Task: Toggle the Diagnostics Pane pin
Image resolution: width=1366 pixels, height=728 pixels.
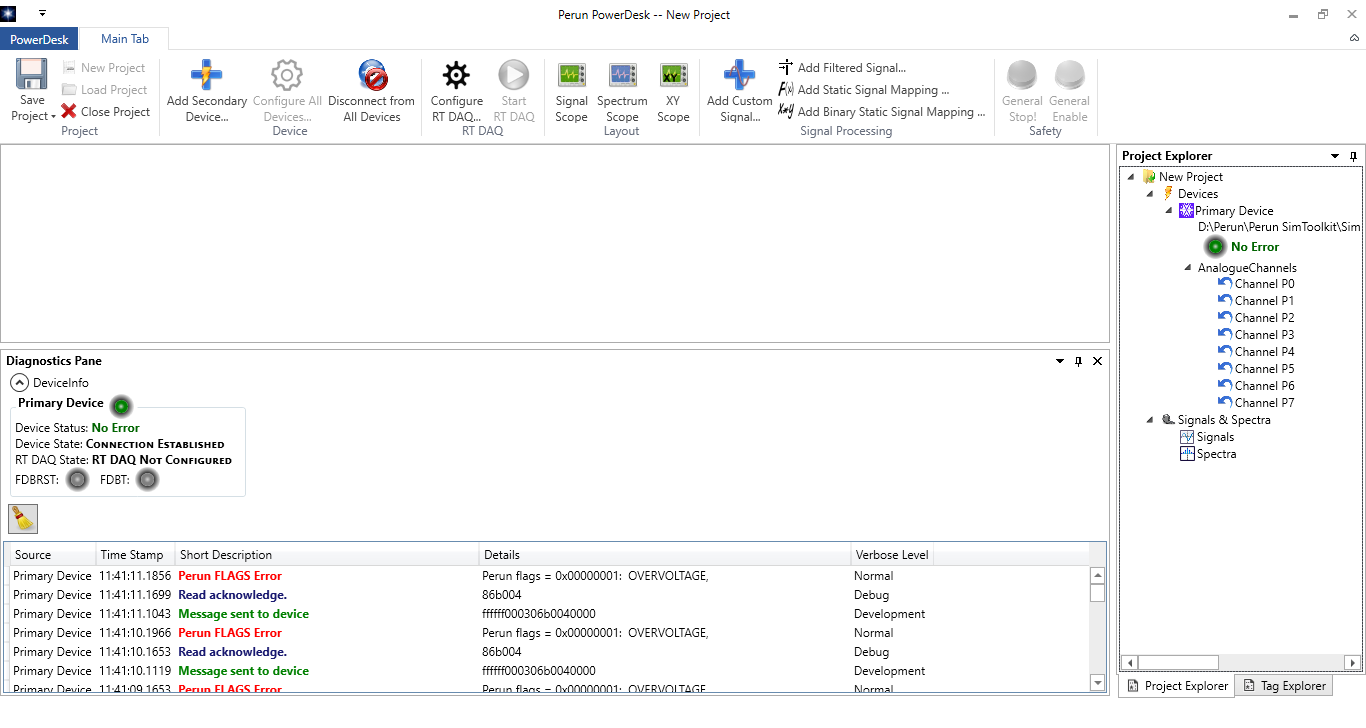Action: [1078, 362]
